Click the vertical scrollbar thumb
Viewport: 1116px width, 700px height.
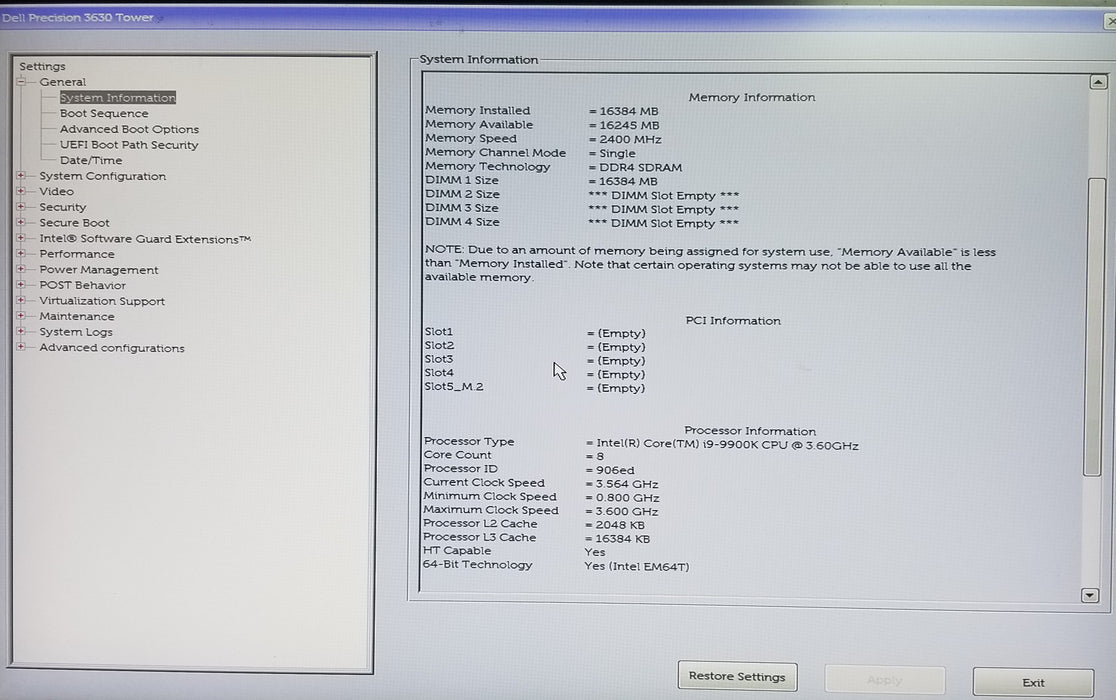tap(1094, 327)
